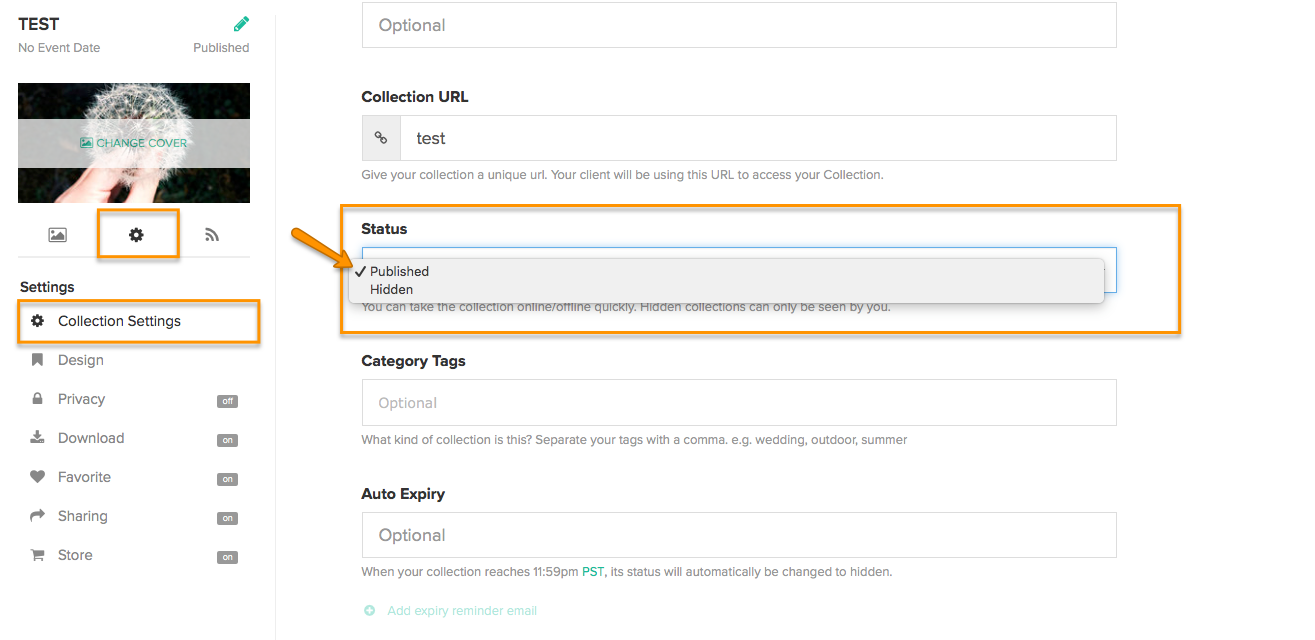Open the Download settings item
This screenshot has width=1315, height=640.
91,438
